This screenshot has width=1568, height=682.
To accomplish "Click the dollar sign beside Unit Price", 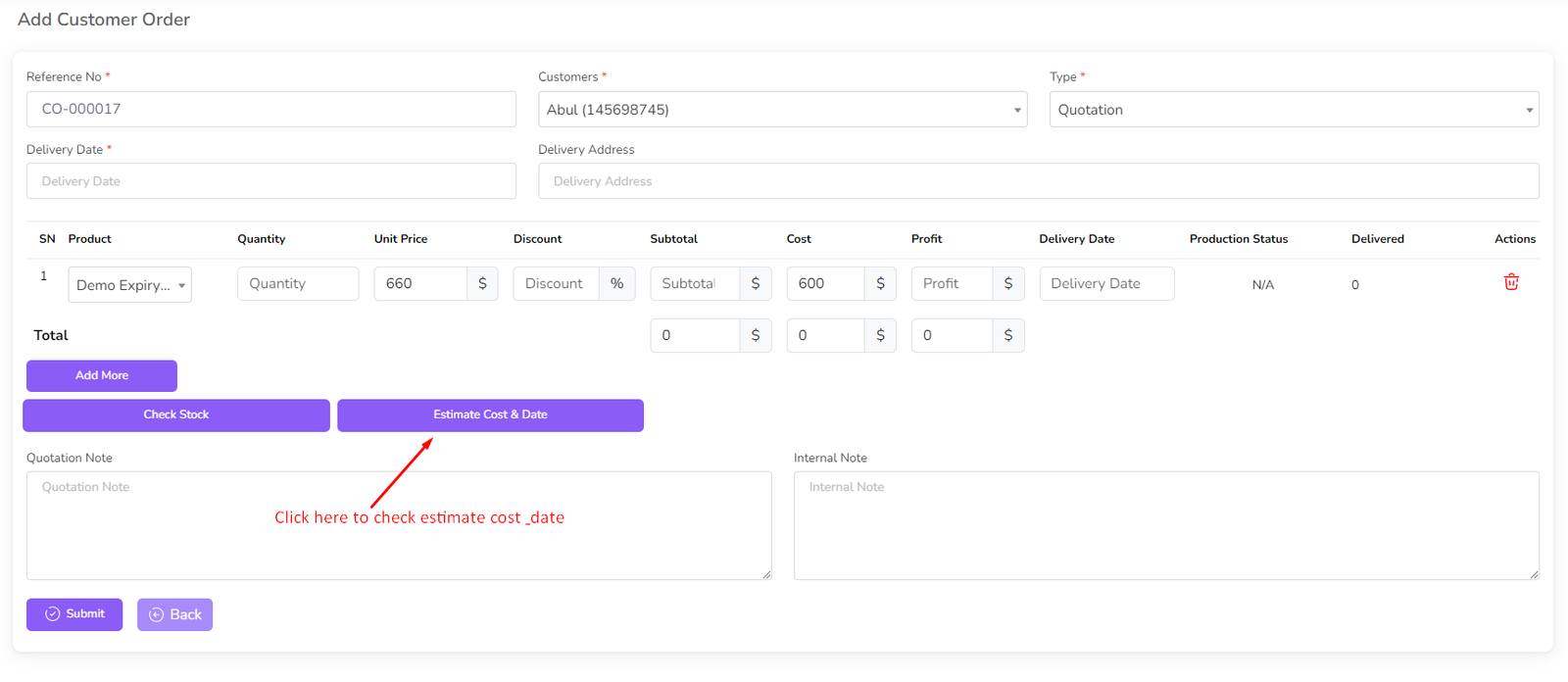I will coord(482,284).
